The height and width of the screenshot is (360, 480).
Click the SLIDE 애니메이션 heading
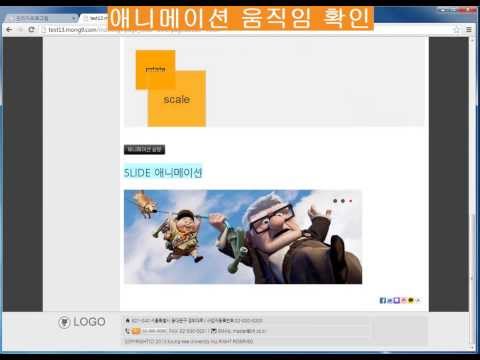pyautogui.click(x=163, y=172)
